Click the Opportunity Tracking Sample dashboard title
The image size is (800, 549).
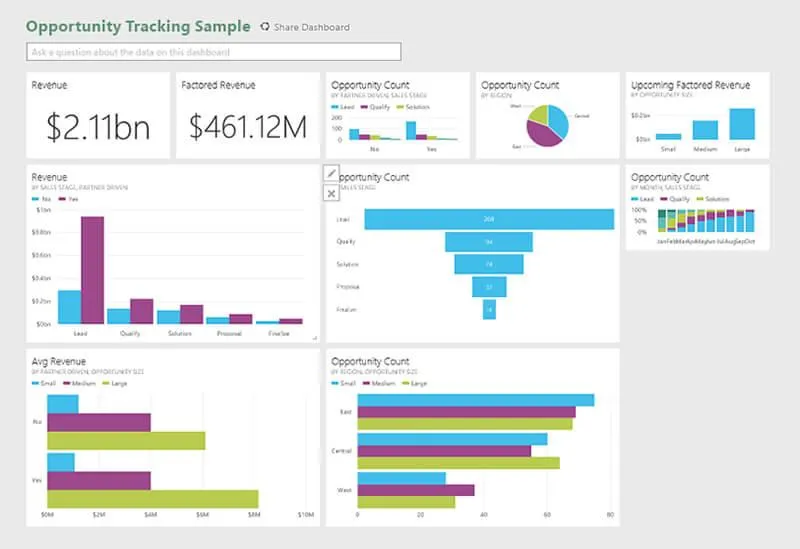coord(138,27)
